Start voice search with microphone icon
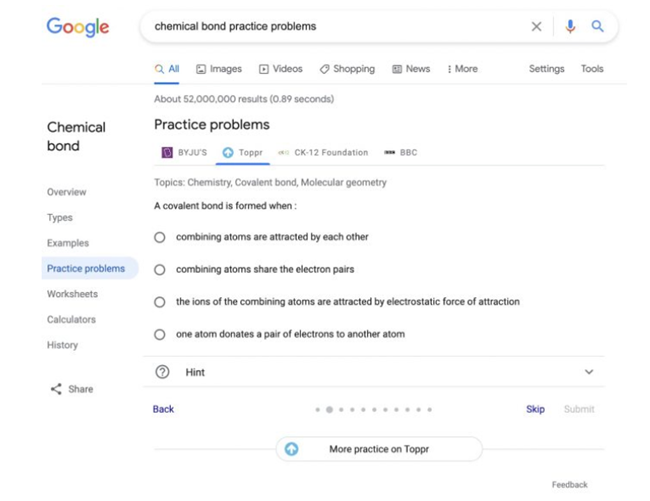The width and height of the screenshot is (650, 501). click(x=570, y=27)
